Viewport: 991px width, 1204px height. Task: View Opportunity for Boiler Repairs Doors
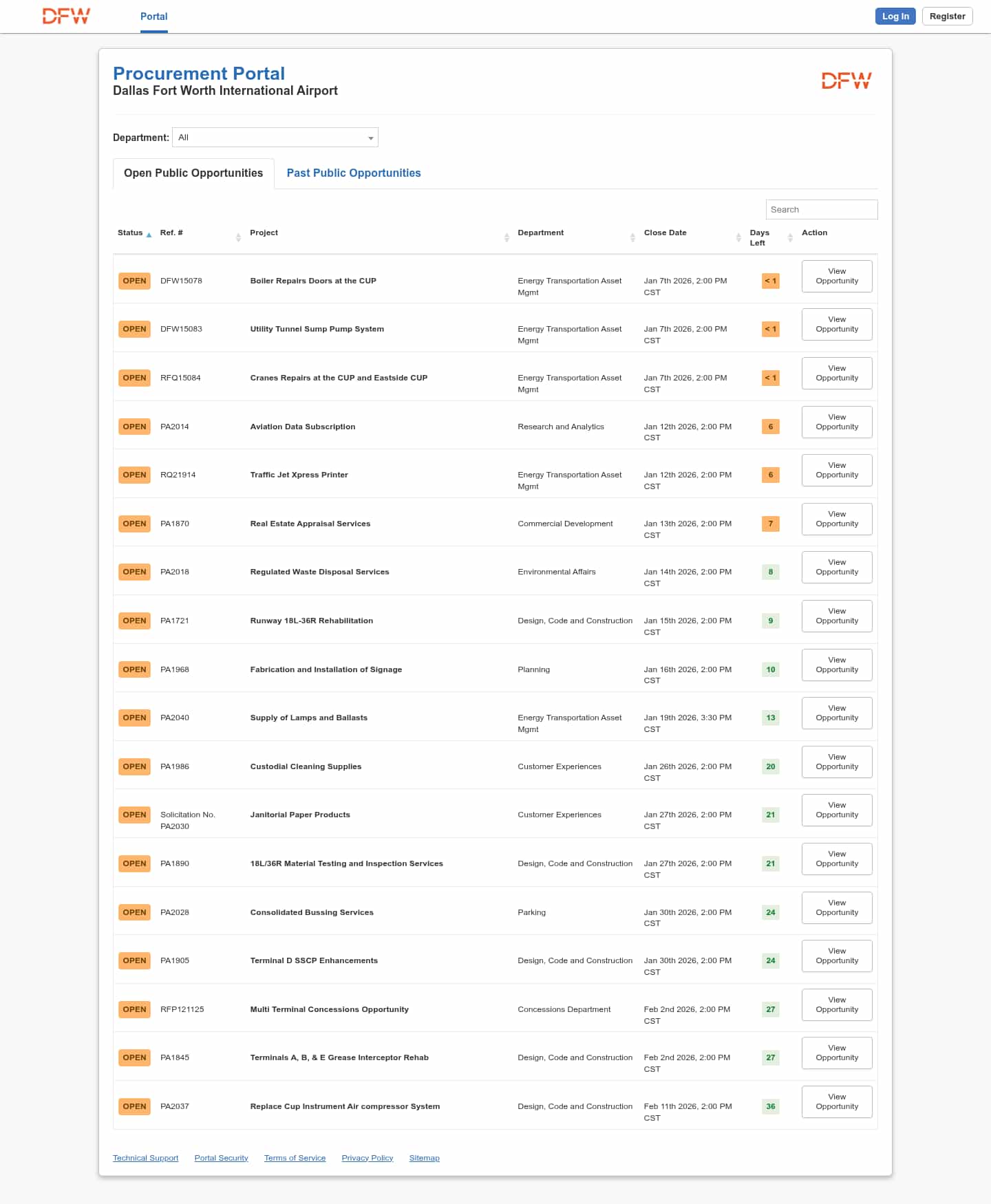point(837,277)
